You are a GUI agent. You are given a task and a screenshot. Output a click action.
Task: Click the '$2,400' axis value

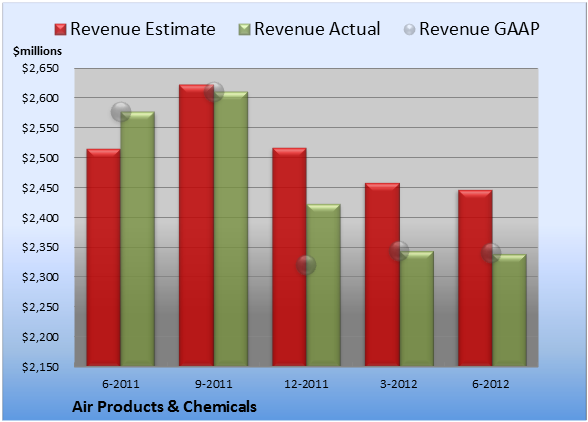click(40, 218)
